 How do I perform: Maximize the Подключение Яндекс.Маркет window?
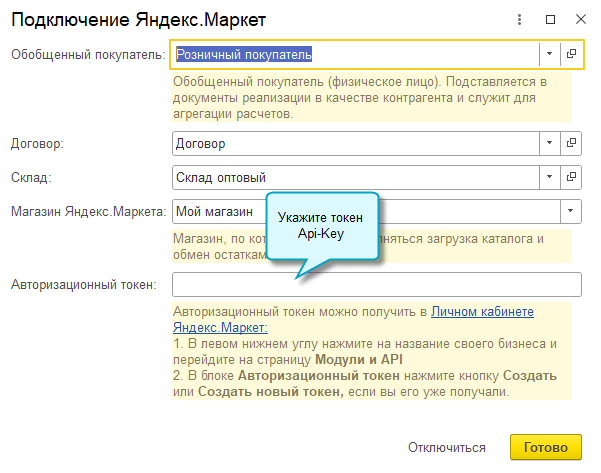tap(549, 19)
